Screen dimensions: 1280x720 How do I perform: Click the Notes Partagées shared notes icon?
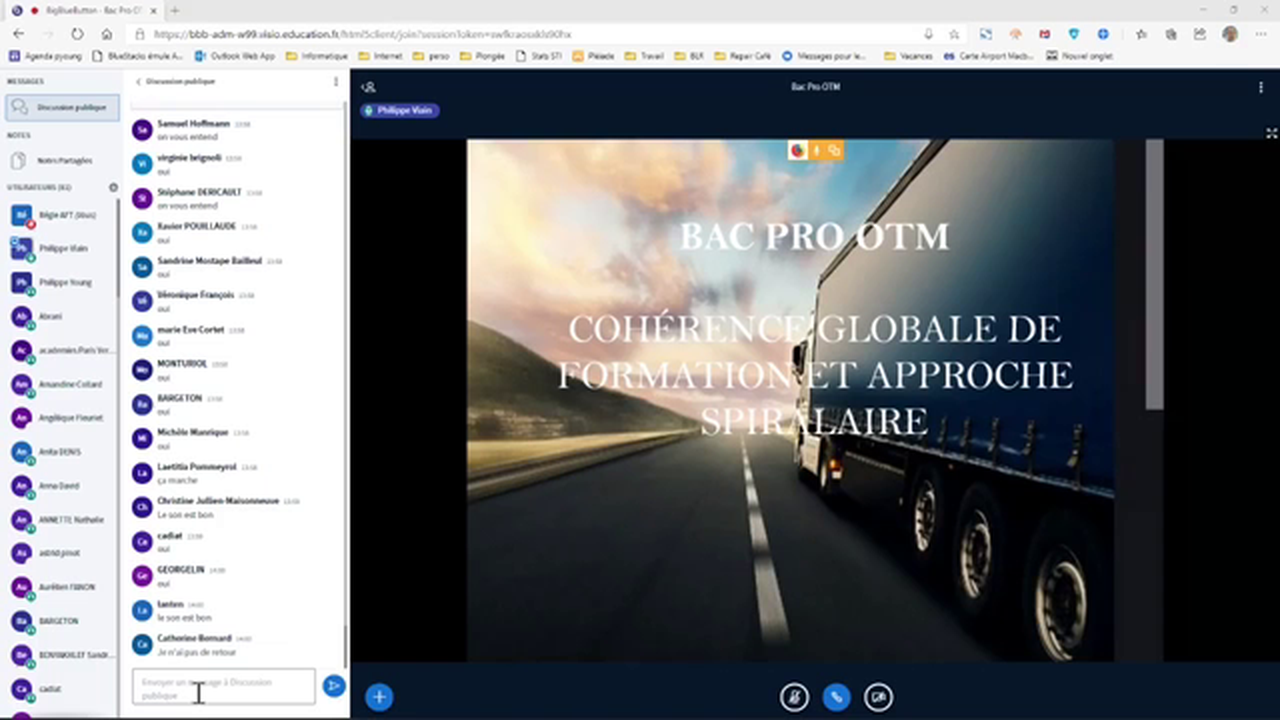point(18,160)
